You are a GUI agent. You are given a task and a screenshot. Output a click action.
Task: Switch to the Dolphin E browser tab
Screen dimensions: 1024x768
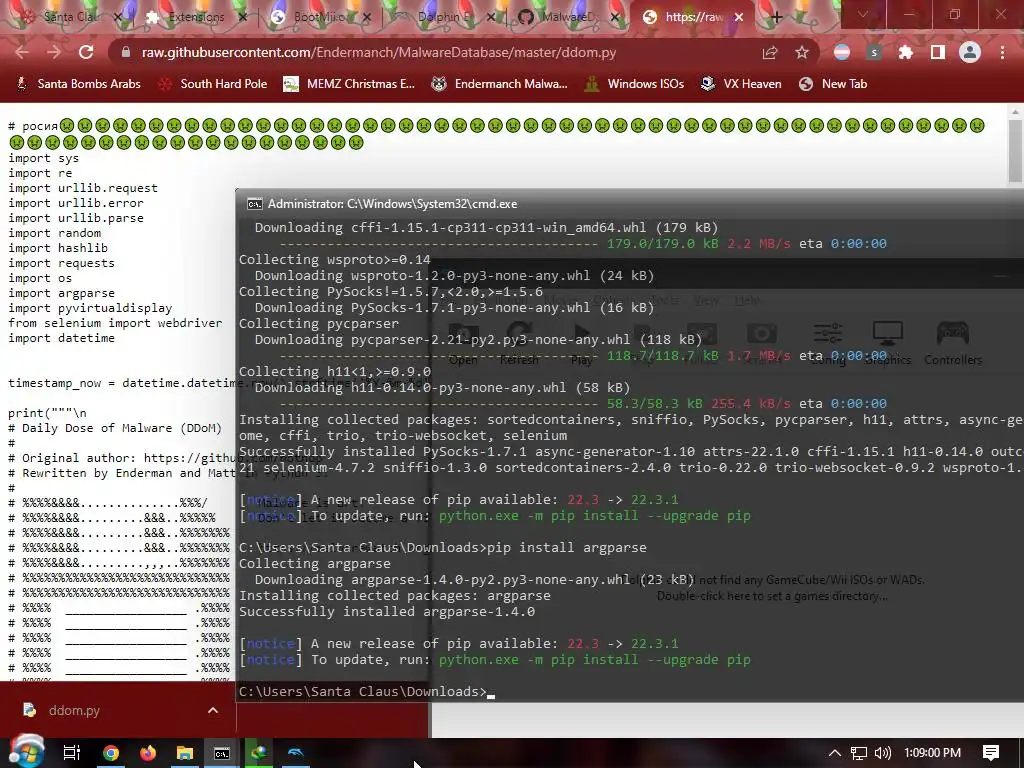tap(444, 17)
